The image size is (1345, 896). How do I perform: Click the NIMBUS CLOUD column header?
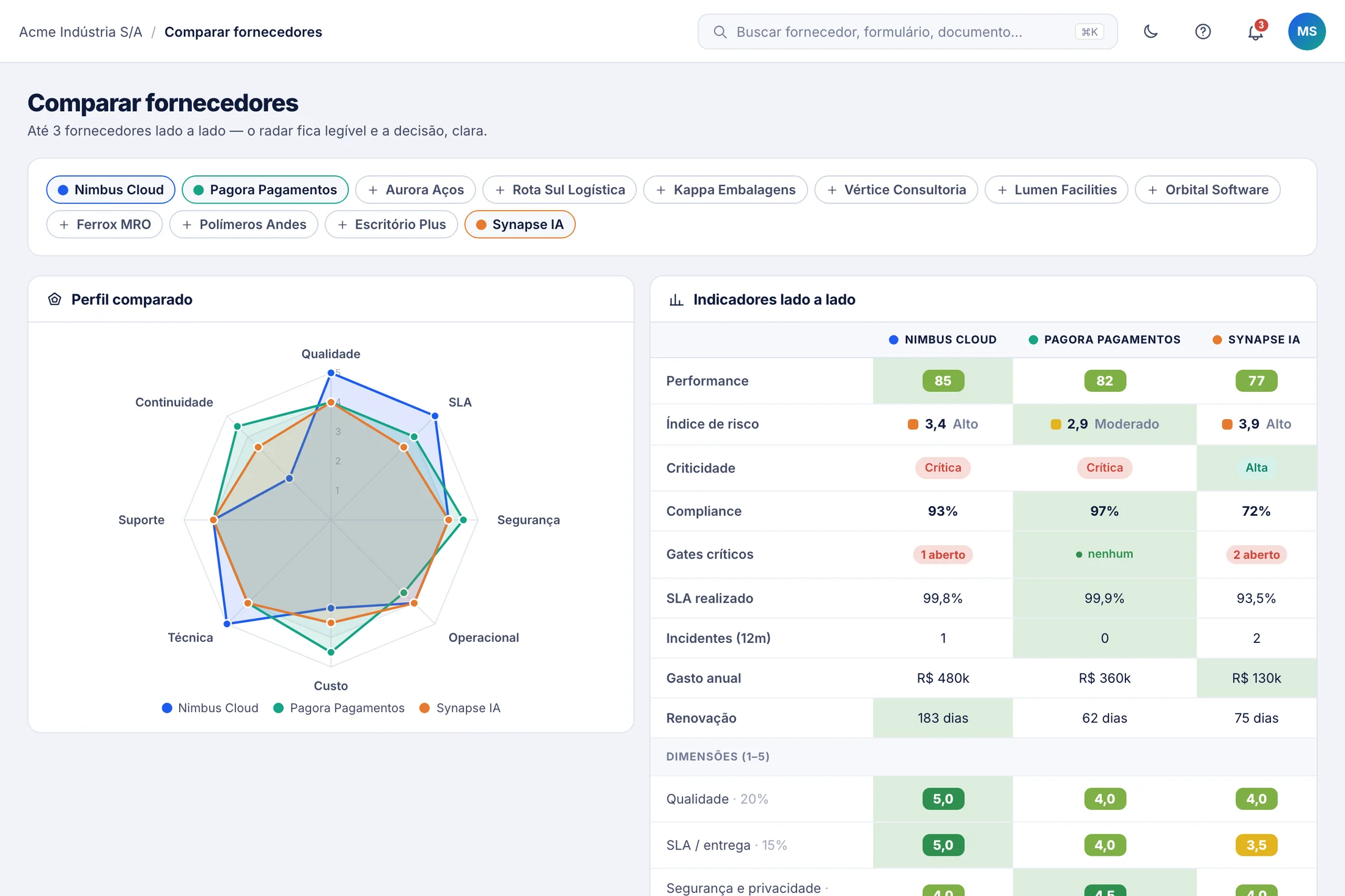(943, 340)
